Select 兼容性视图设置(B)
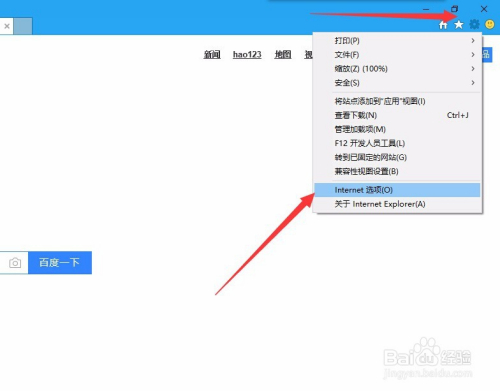The image size is (500, 391). click(398, 171)
